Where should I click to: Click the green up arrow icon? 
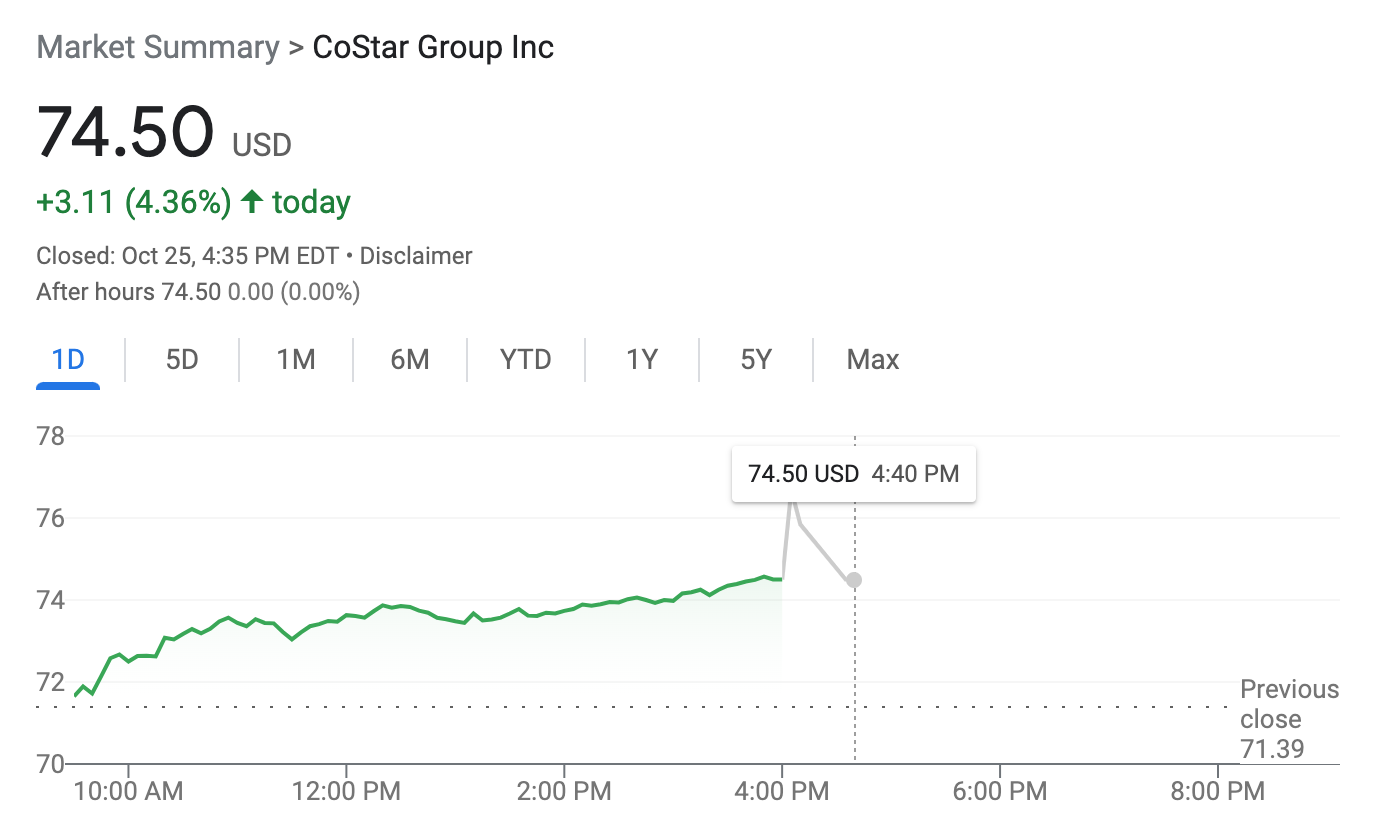coord(252,202)
